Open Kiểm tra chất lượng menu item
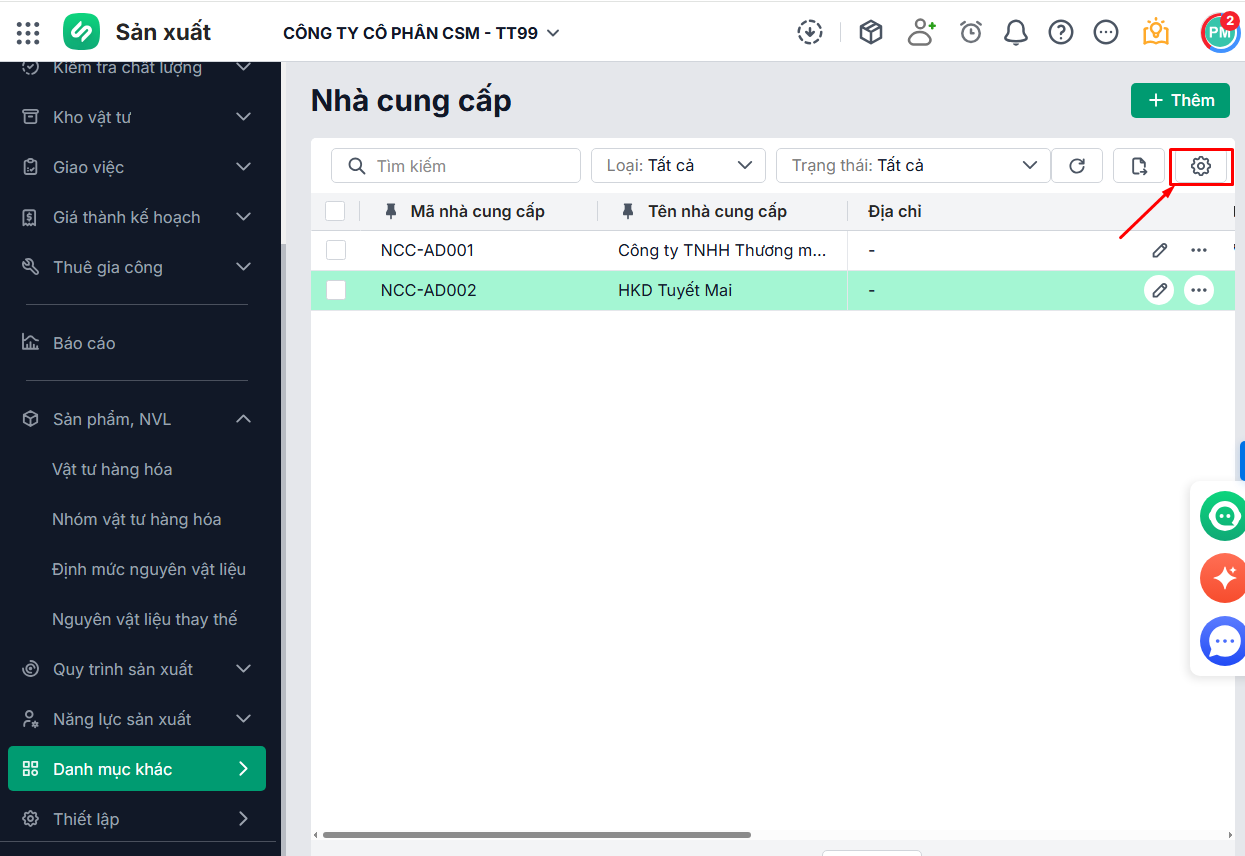This screenshot has height=856, width=1245. pyautogui.click(x=137, y=69)
